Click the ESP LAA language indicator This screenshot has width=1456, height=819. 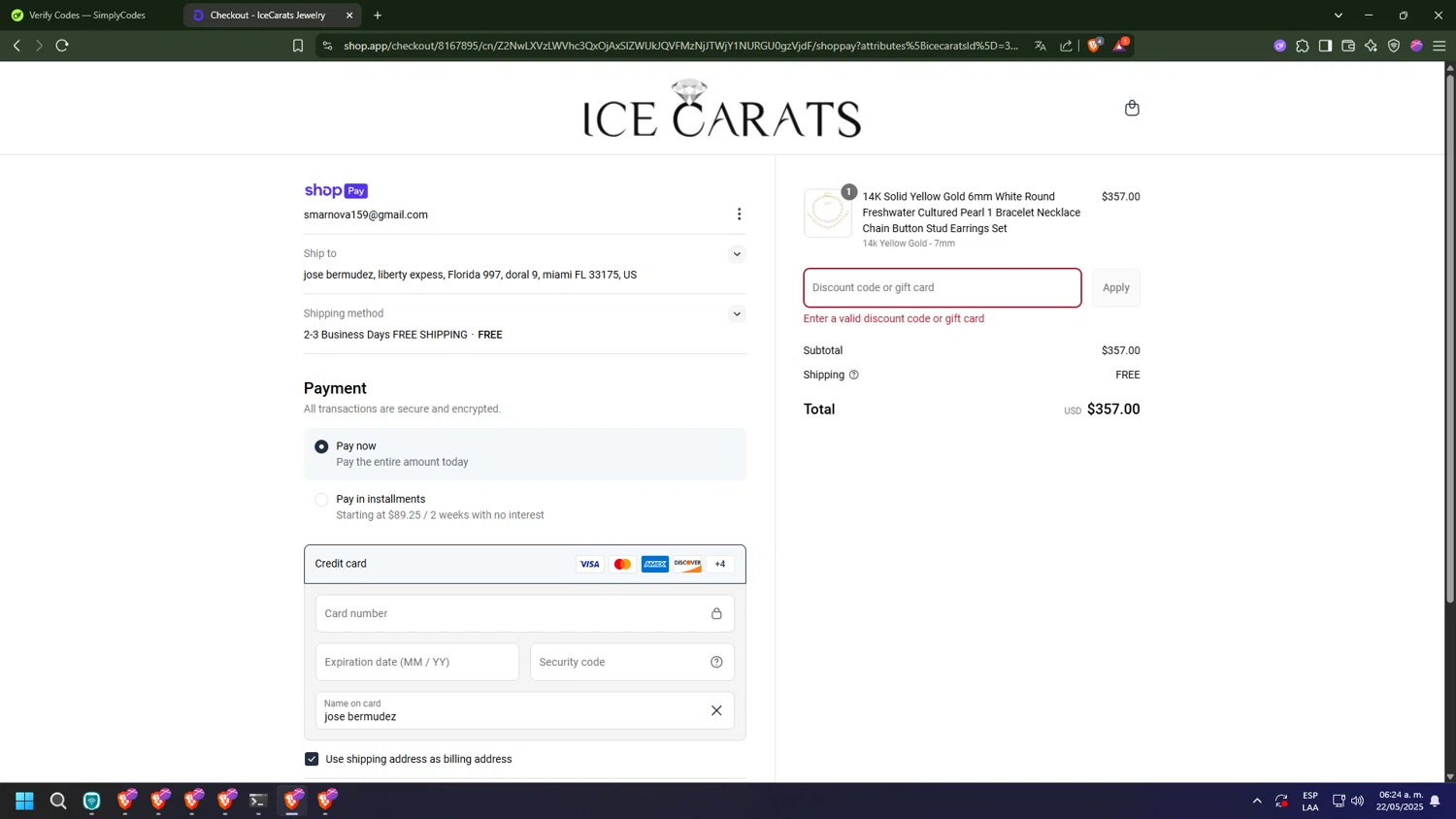[x=1310, y=801]
